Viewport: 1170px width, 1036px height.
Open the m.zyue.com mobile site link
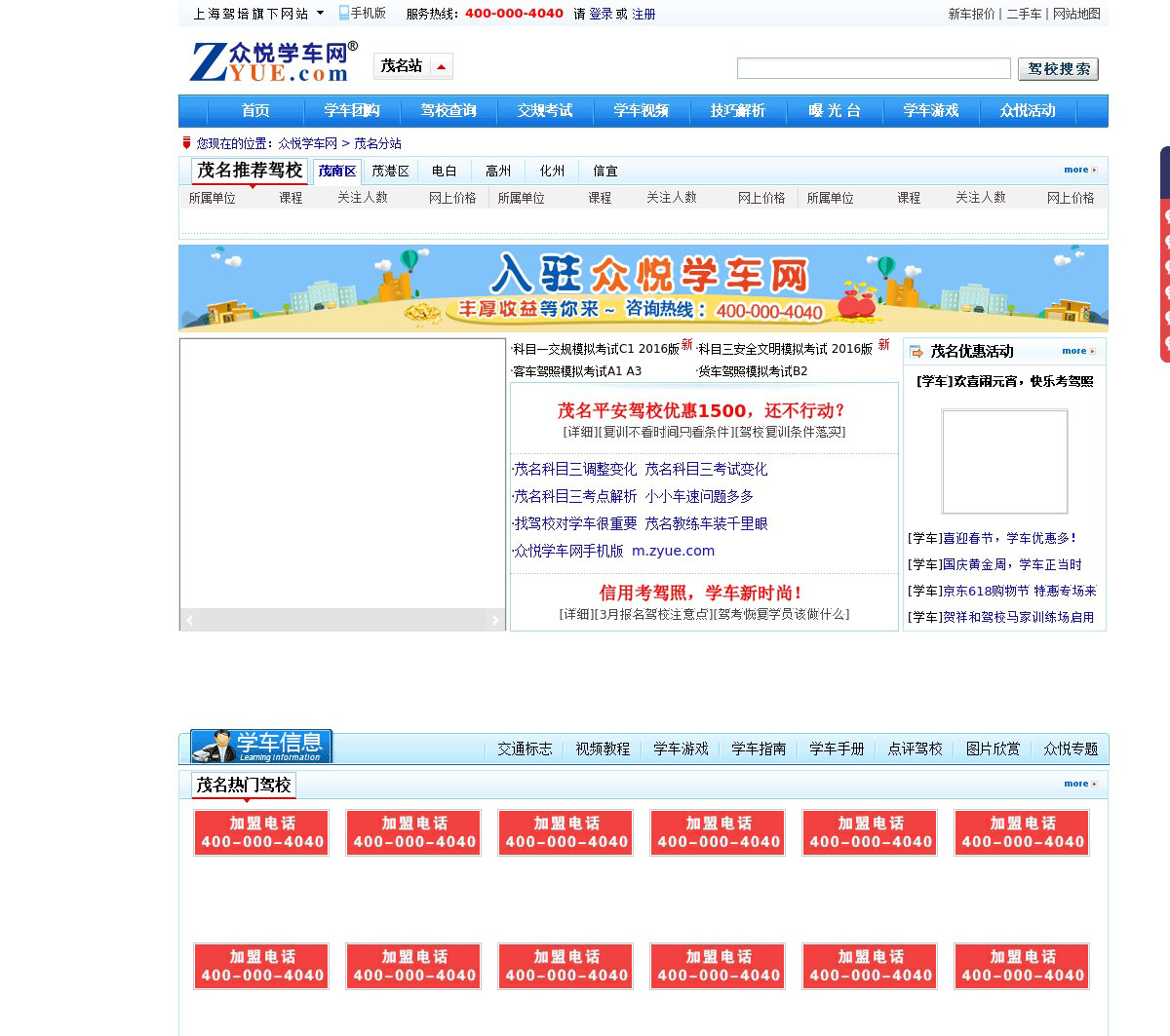(x=673, y=551)
